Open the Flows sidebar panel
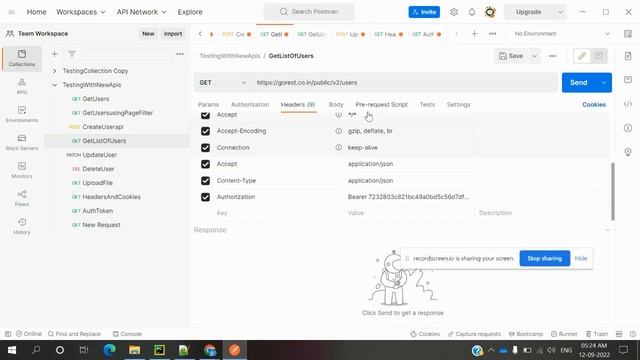 pyautogui.click(x=22, y=198)
